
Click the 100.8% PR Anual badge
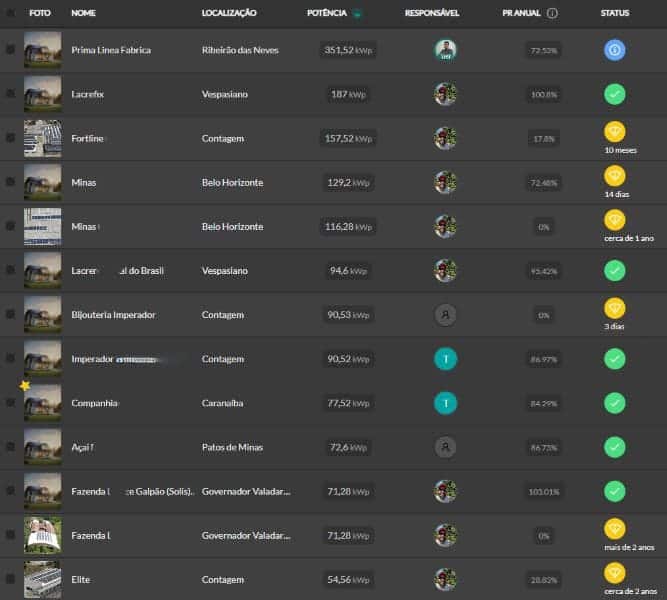pos(544,94)
